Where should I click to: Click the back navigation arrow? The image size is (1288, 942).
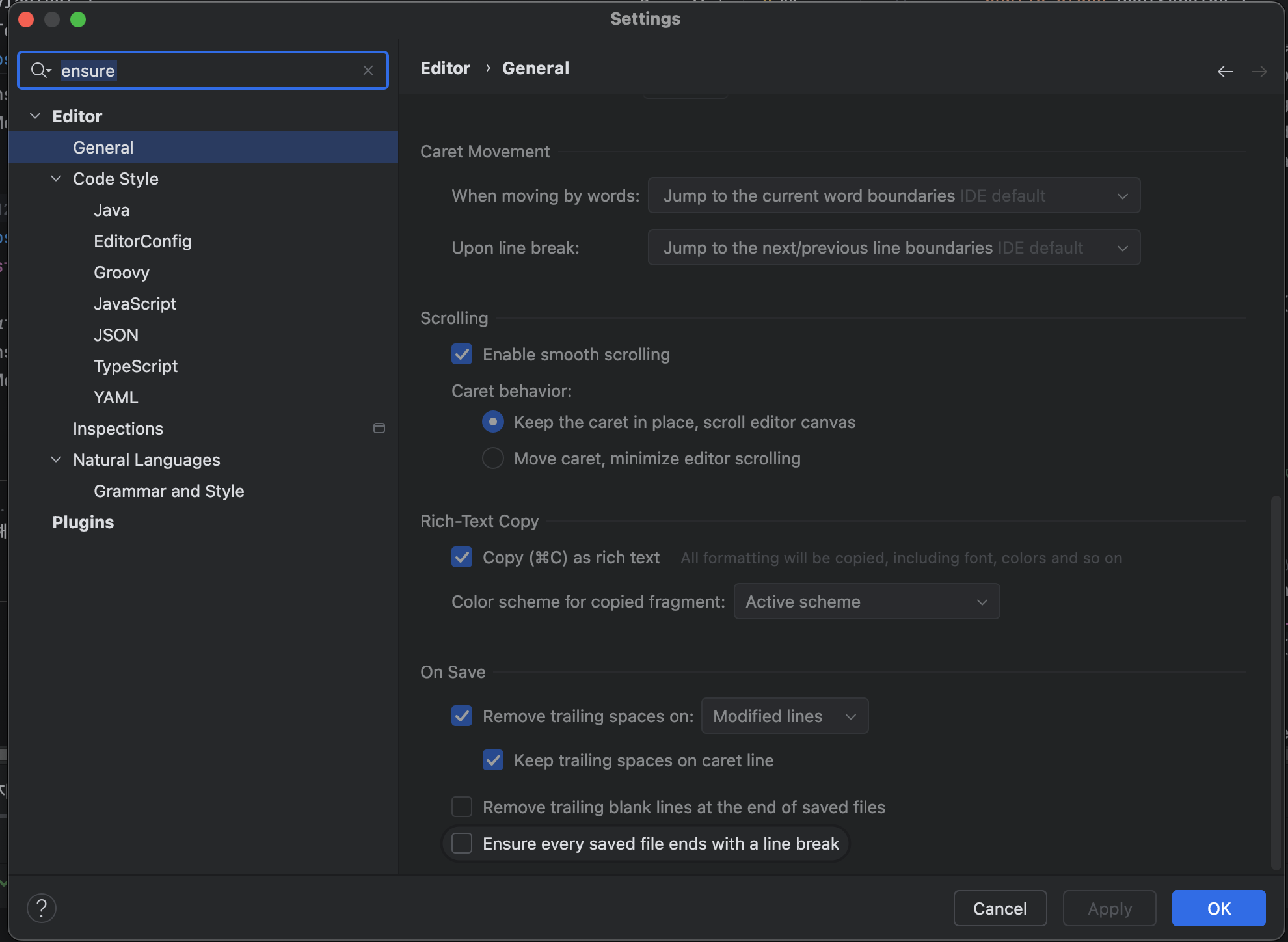coord(1226,71)
